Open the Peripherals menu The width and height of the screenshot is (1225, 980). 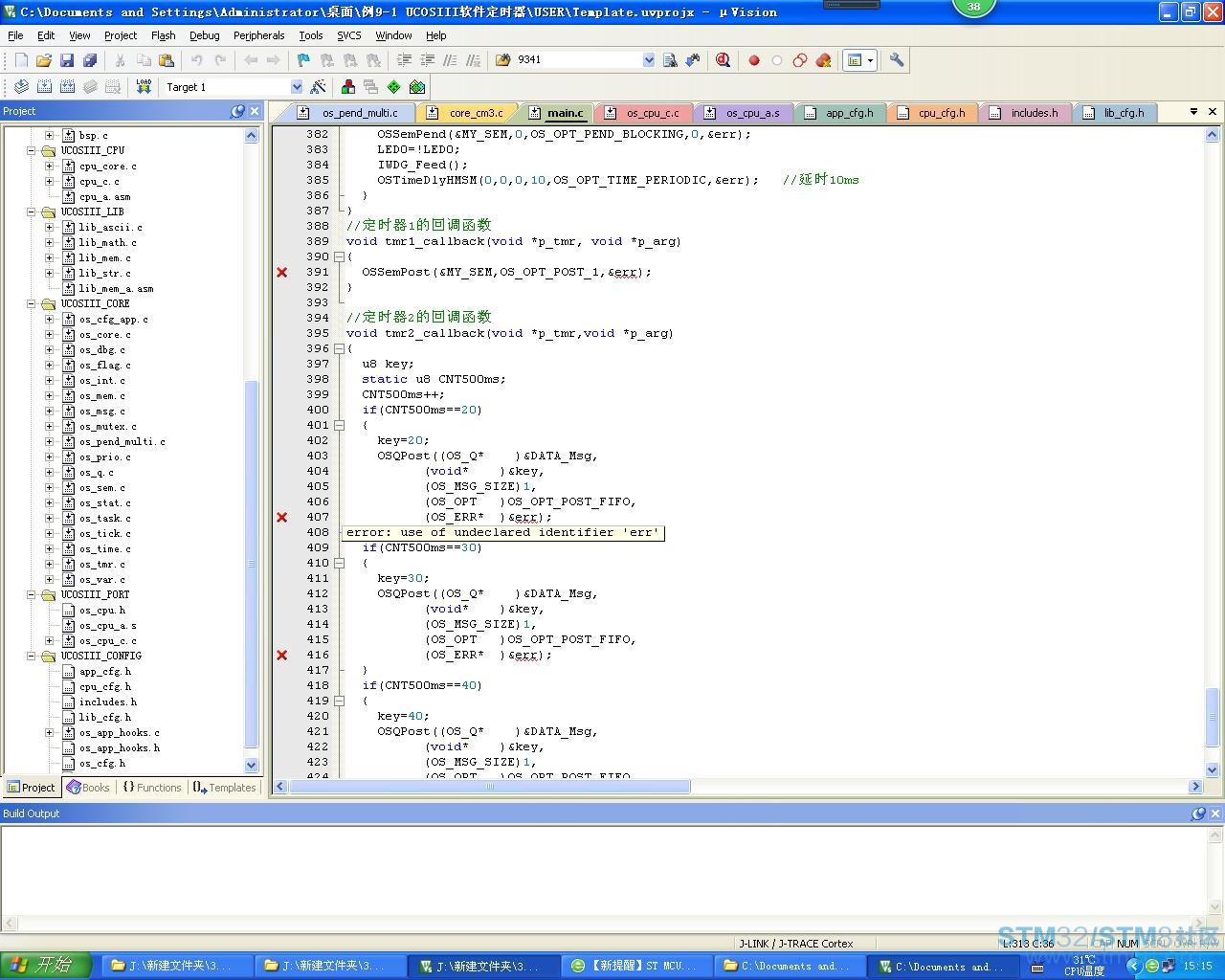(x=259, y=35)
